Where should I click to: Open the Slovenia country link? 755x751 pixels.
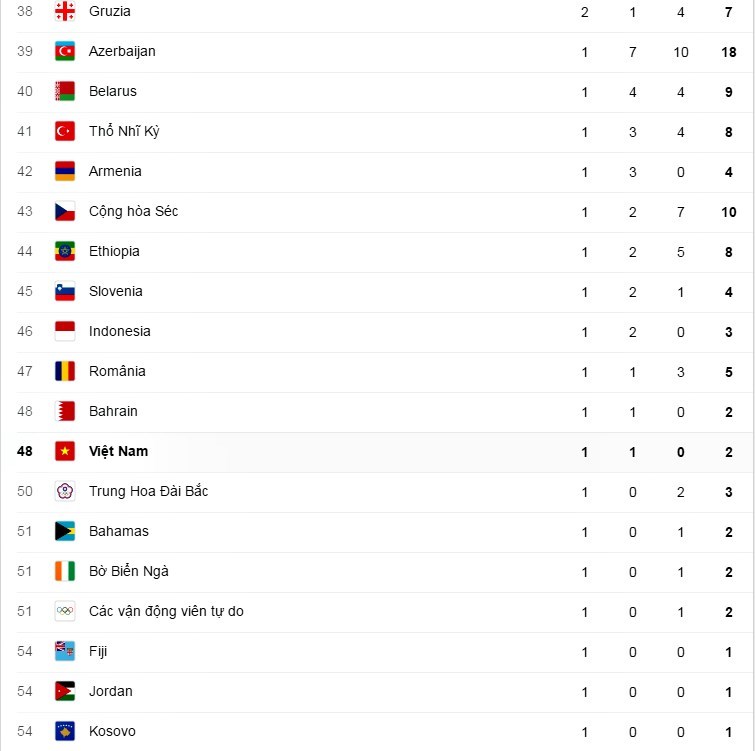pyautogui.click(x=115, y=291)
